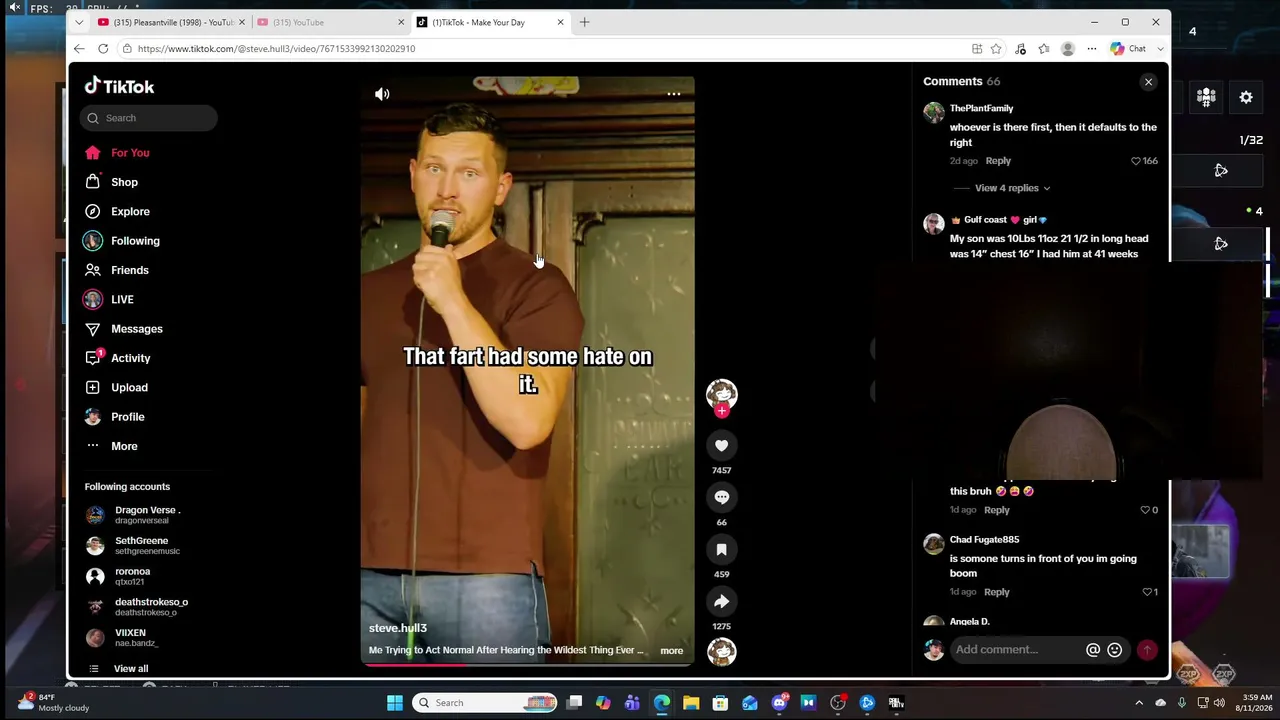This screenshot has width=1280, height=720.
Task: Open the emoji picker in comment box
Action: pos(1115,650)
